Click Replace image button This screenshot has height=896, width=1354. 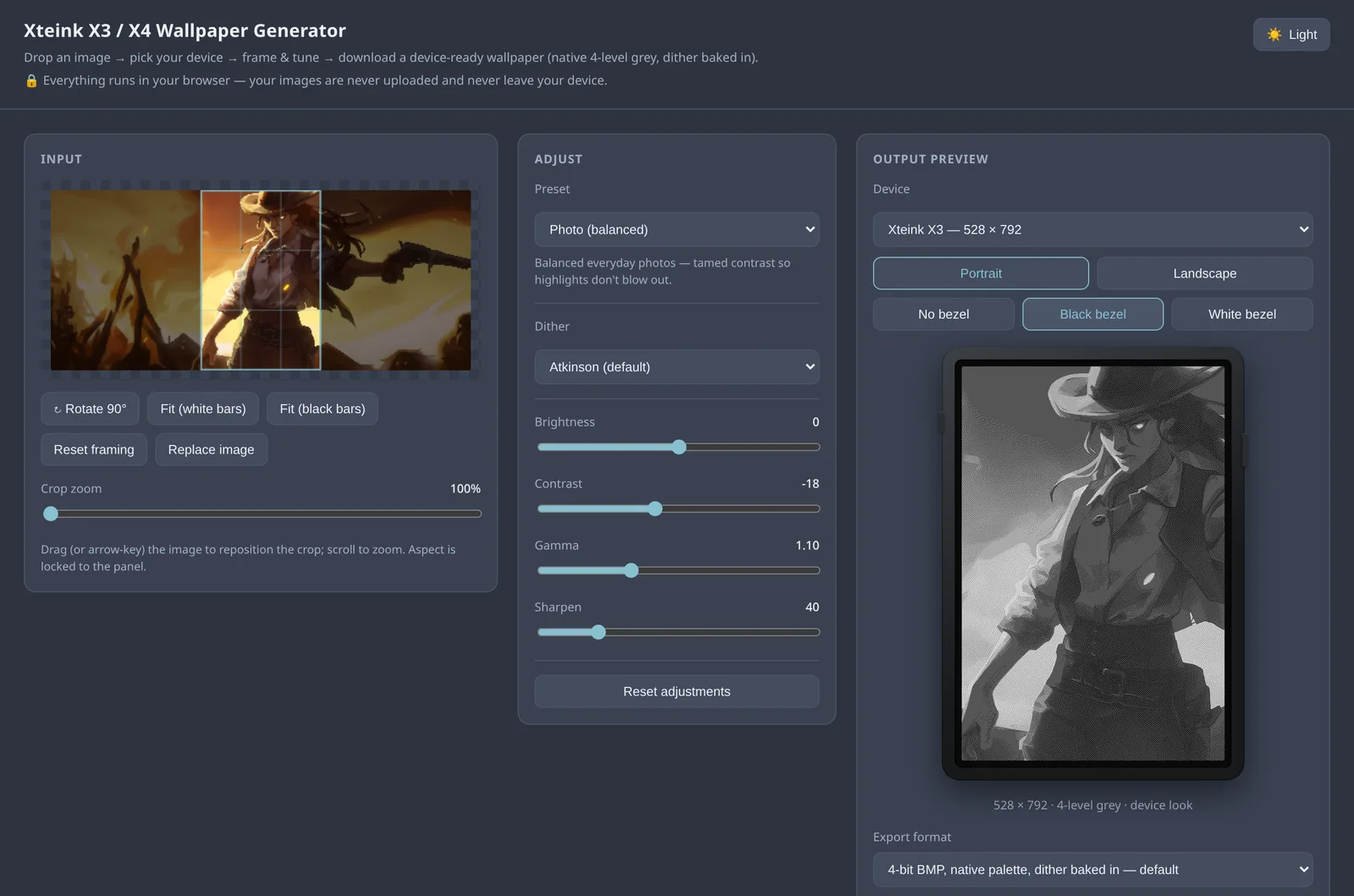[211, 449]
